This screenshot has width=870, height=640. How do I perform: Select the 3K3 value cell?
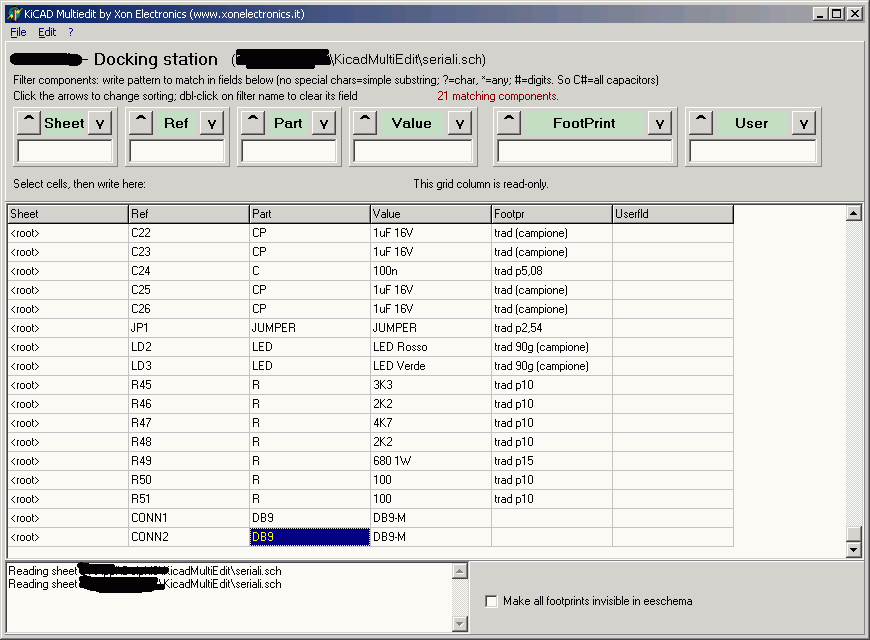pyautogui.click(x=431, y=385)
